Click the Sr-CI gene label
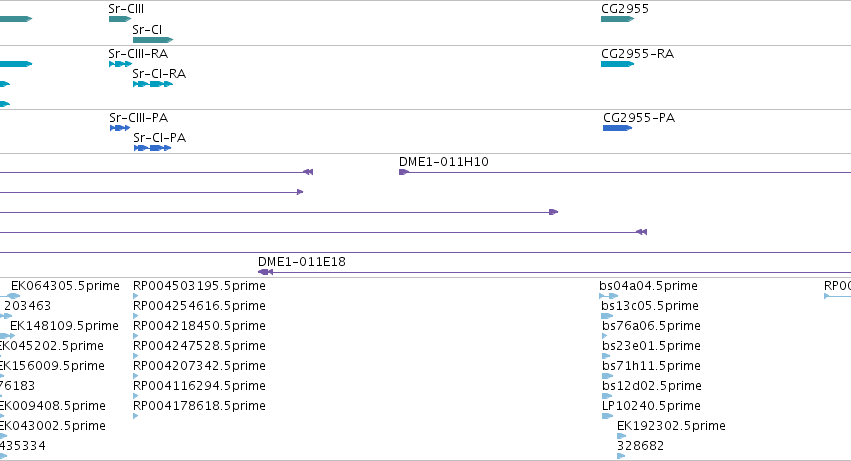This screenshot has height=461, width=851. click(147, 29)
